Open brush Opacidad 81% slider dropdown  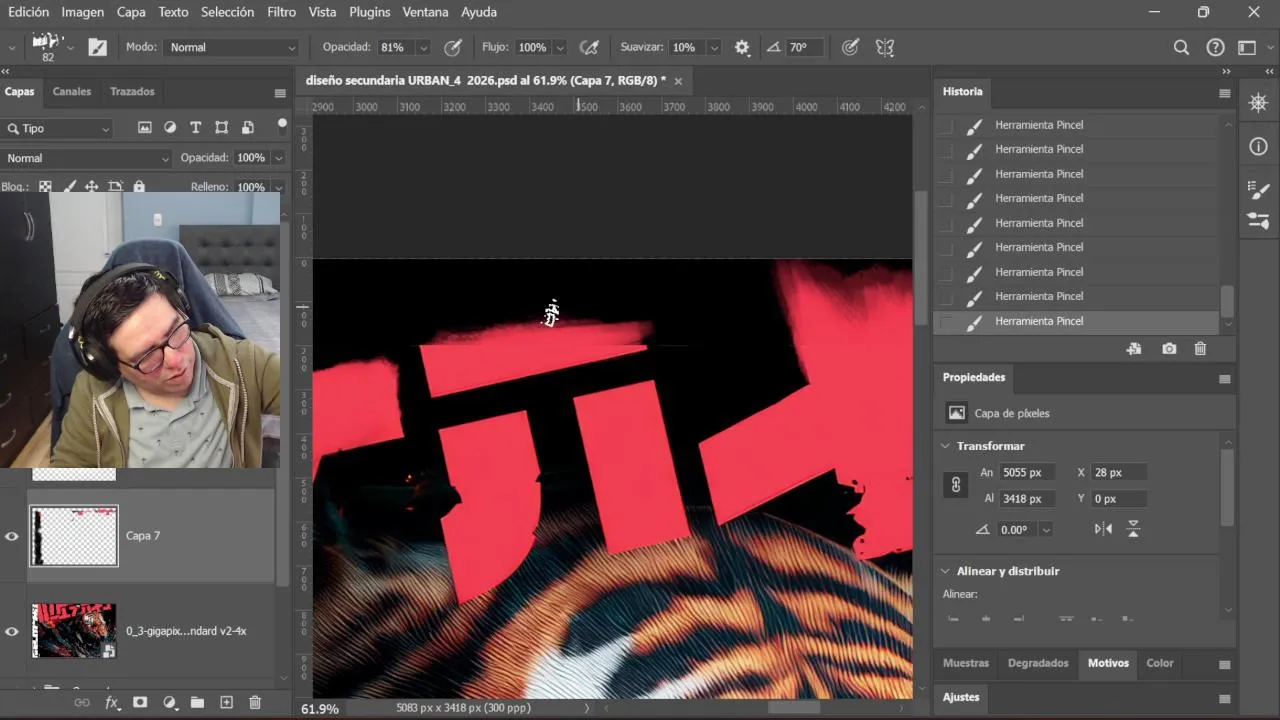(x=423, y=47)
